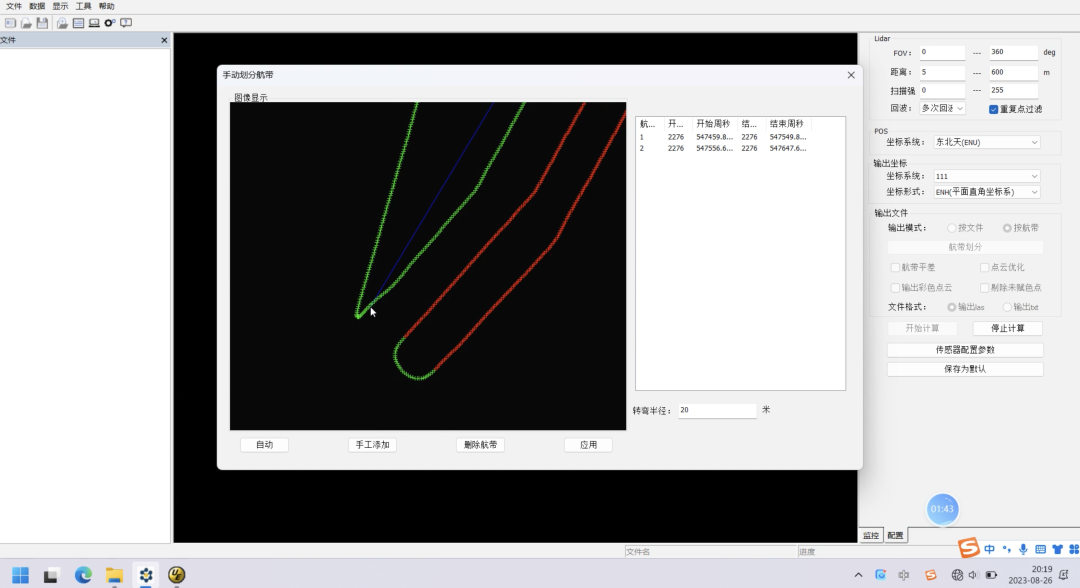This screenshot has width=1080, height=588.
Task: Expand the 坐标形式 ENH dropdown
Action: pyautogui.click(x=986, y=192)
